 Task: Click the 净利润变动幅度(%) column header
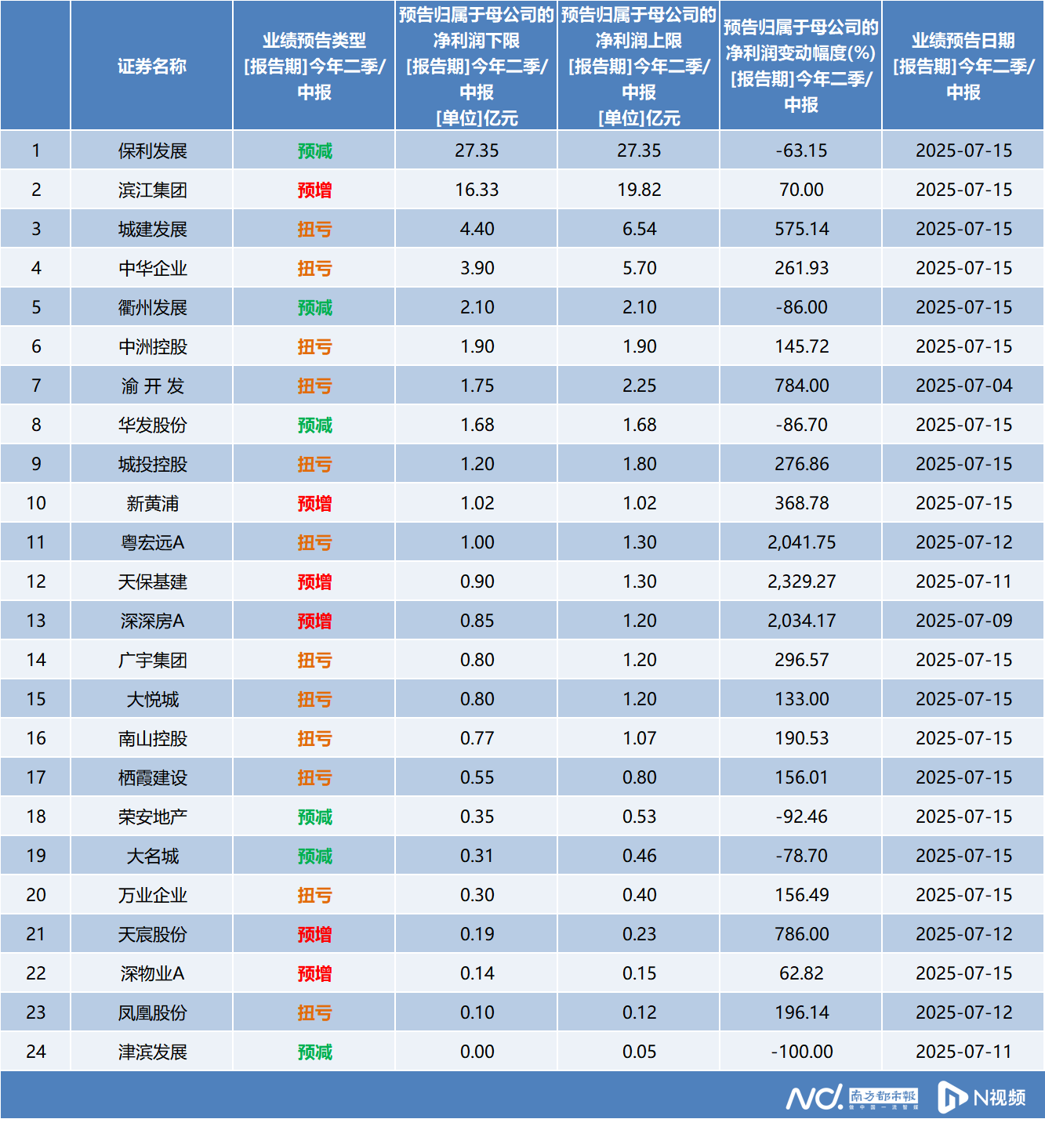pos(800,67)
